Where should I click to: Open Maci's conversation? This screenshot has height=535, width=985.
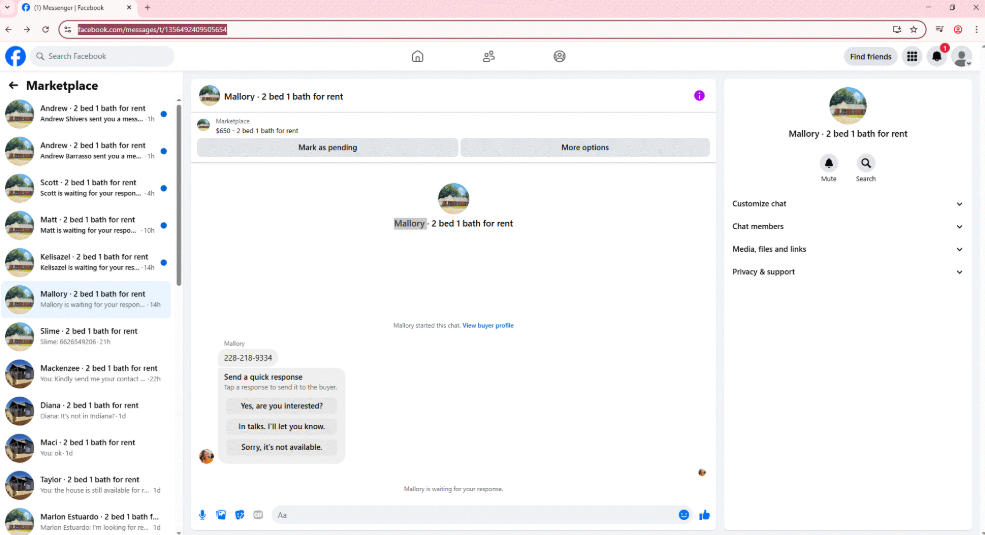87,447
